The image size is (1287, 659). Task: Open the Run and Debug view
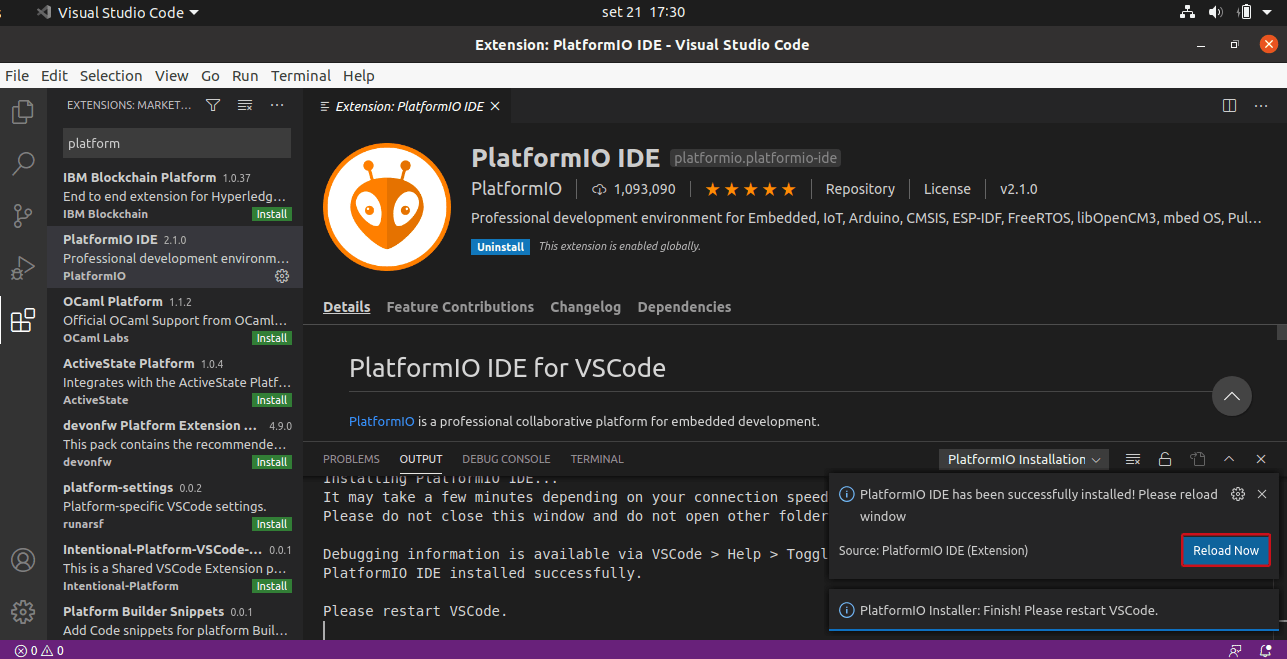click(22, 267)
